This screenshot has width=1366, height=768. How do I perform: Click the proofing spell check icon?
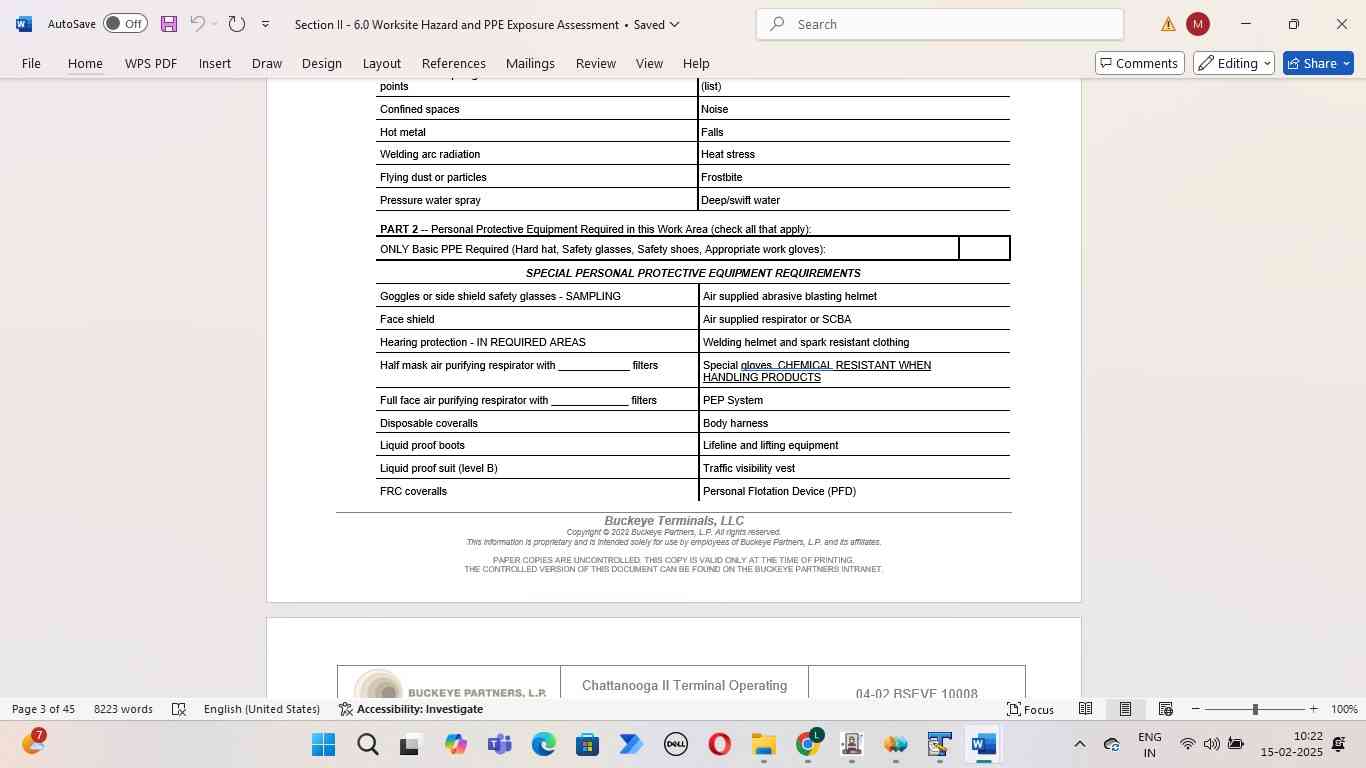[179, 709]
